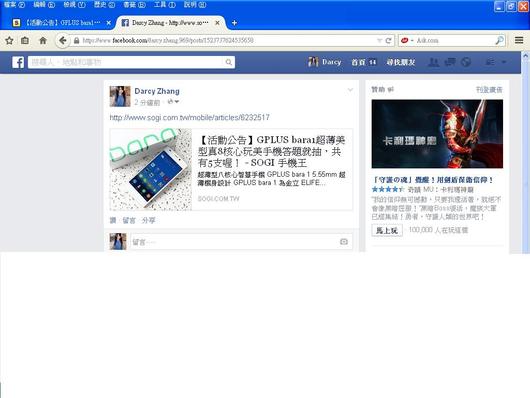Viewport: 530px width, 398px height.
Task: Open the friend requests icon in Facebook header
Action: 434,62
